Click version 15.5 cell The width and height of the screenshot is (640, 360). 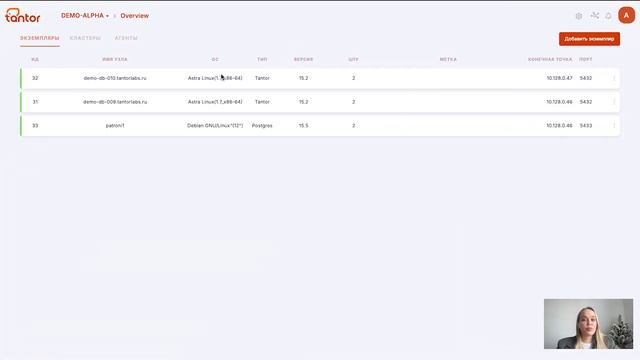point(303,126)
